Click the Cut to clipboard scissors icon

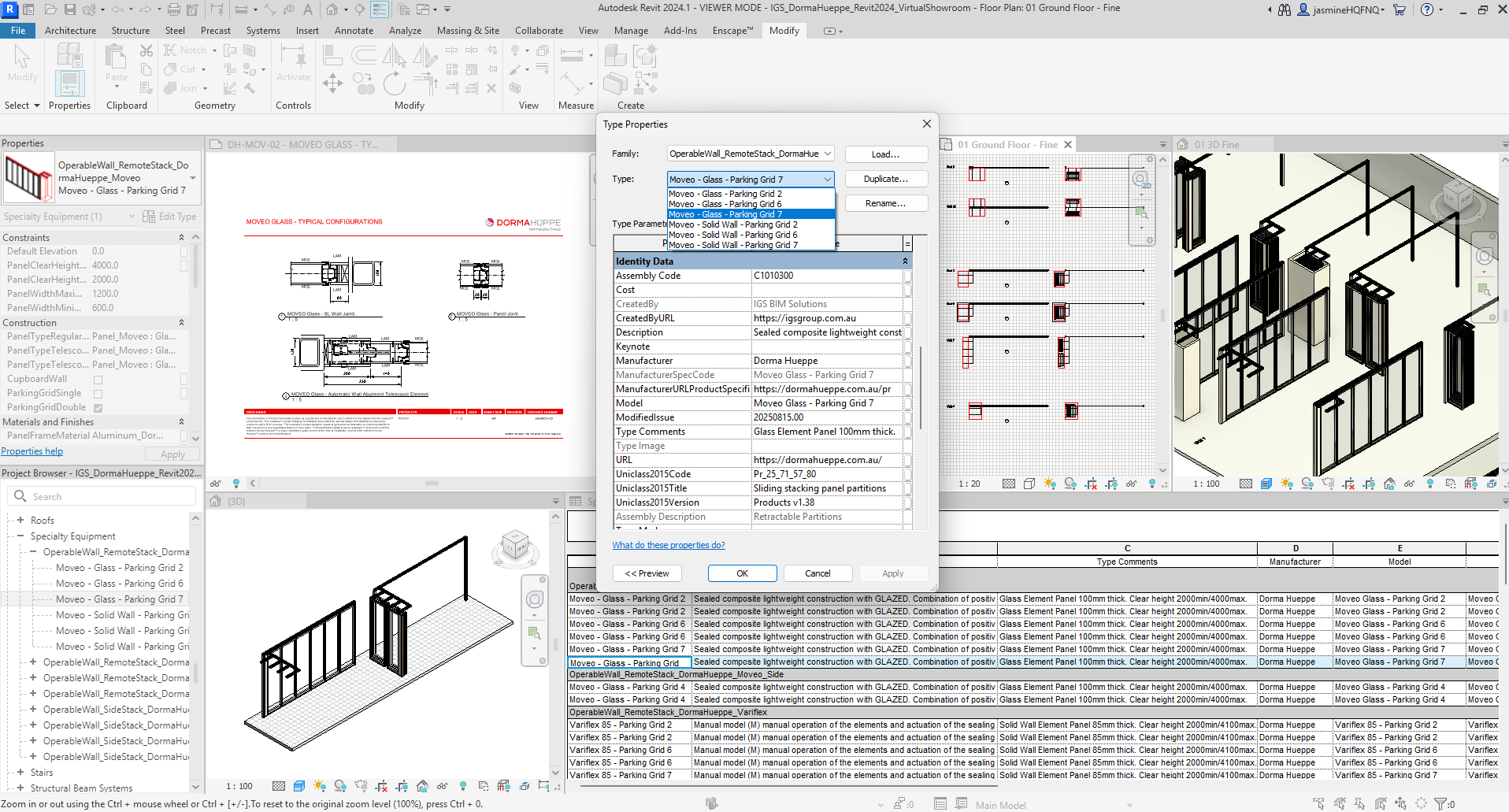click(146, 50)
